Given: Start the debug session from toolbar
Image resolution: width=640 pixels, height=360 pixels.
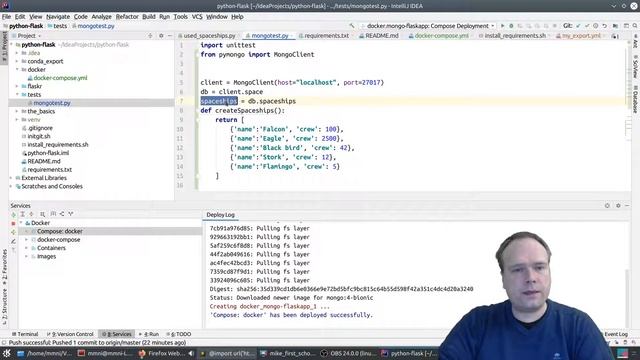Looking at the screenshot, I should [x=511, y=26].
